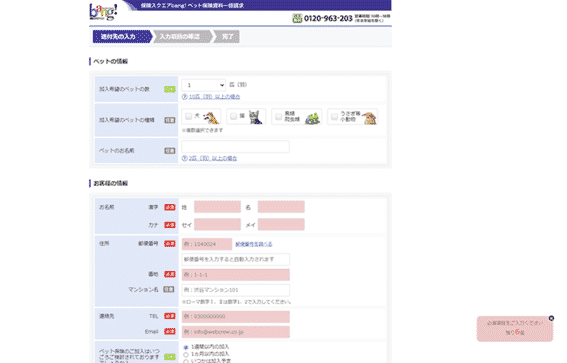This screenshot has height=363, width=567.
Task: Click the bang! logo
Action: click(103, 12)
